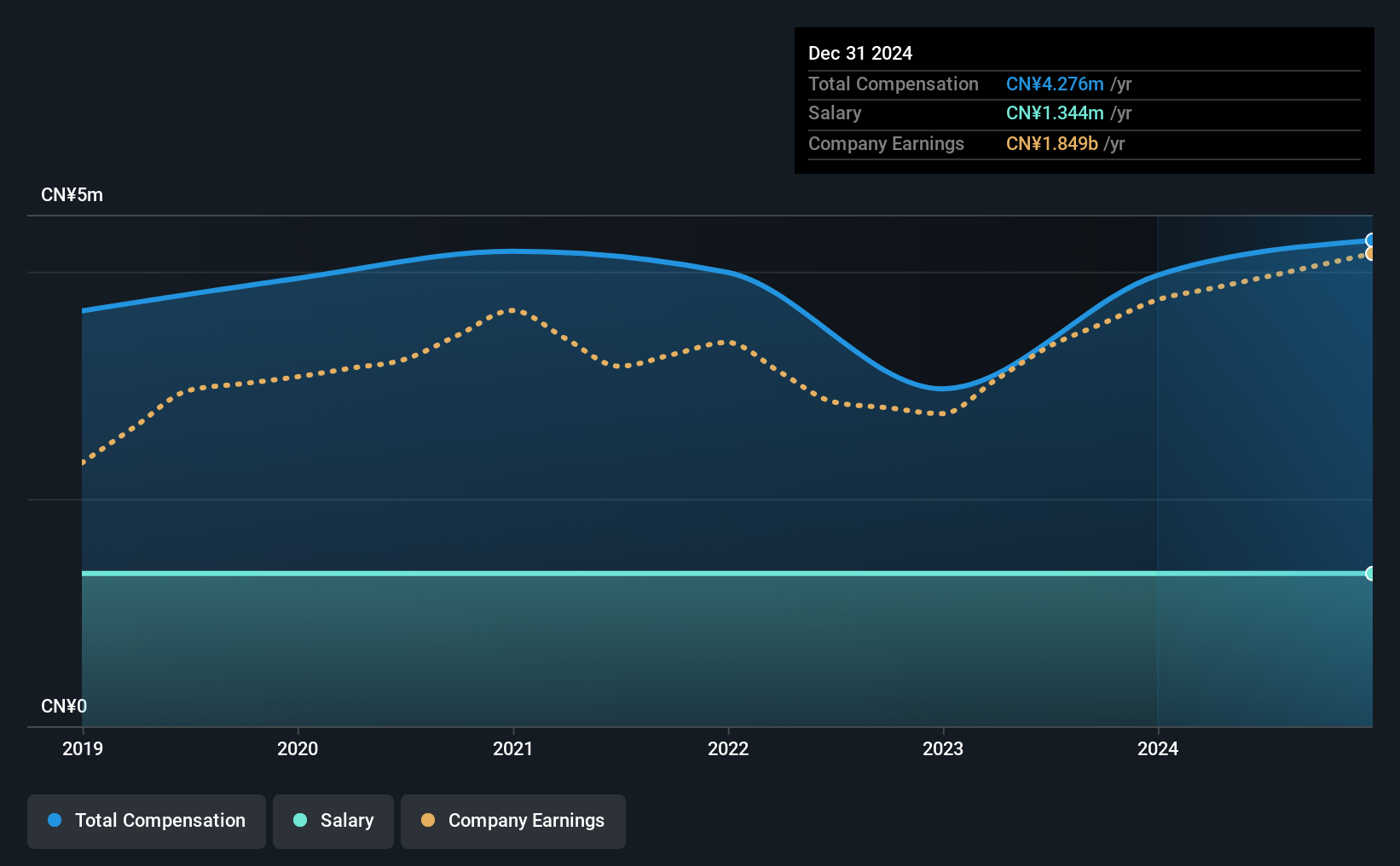Click the Total Compensation endpoint marker on chart

[x=1370, y=240]
